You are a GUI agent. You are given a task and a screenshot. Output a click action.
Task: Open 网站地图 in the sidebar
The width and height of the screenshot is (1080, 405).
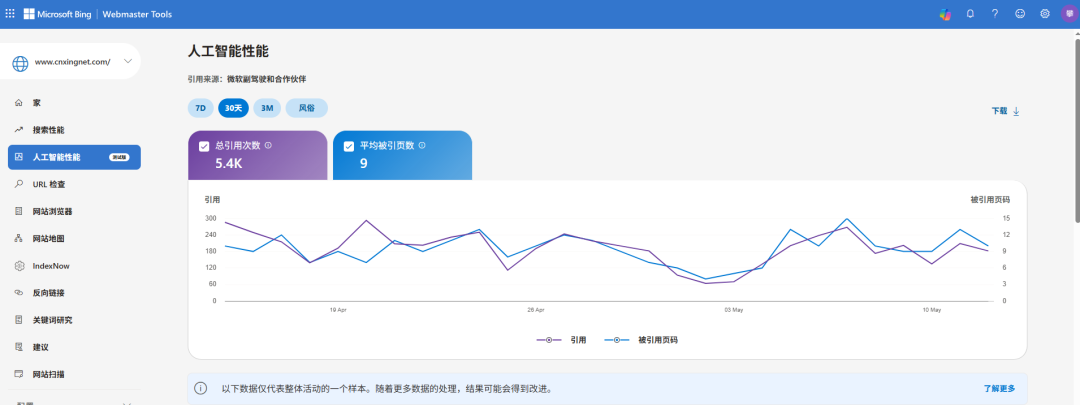pyautogui.click(x=74, y=238)
